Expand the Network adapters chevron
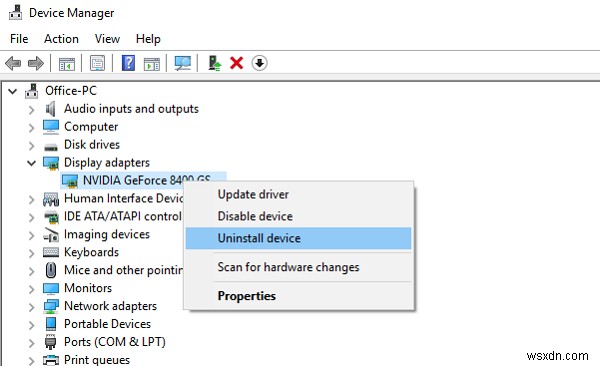The width and height of the screenshot is (600, 366). 32,307
